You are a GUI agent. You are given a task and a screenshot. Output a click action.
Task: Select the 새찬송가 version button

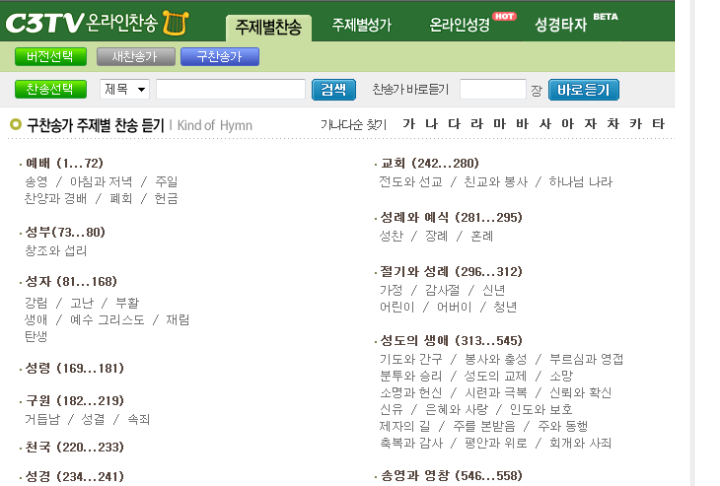pos(136,57)
